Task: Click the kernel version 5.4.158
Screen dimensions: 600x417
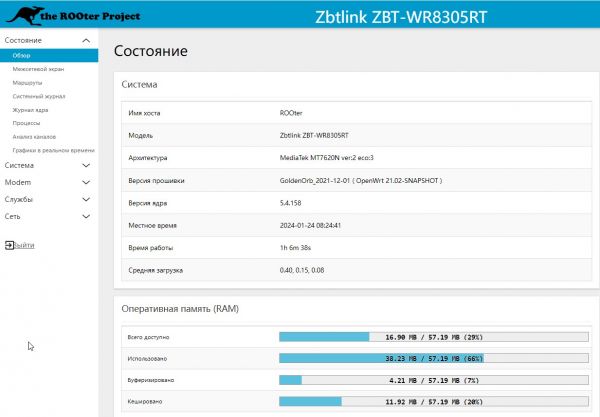Action: click(290, 203)
